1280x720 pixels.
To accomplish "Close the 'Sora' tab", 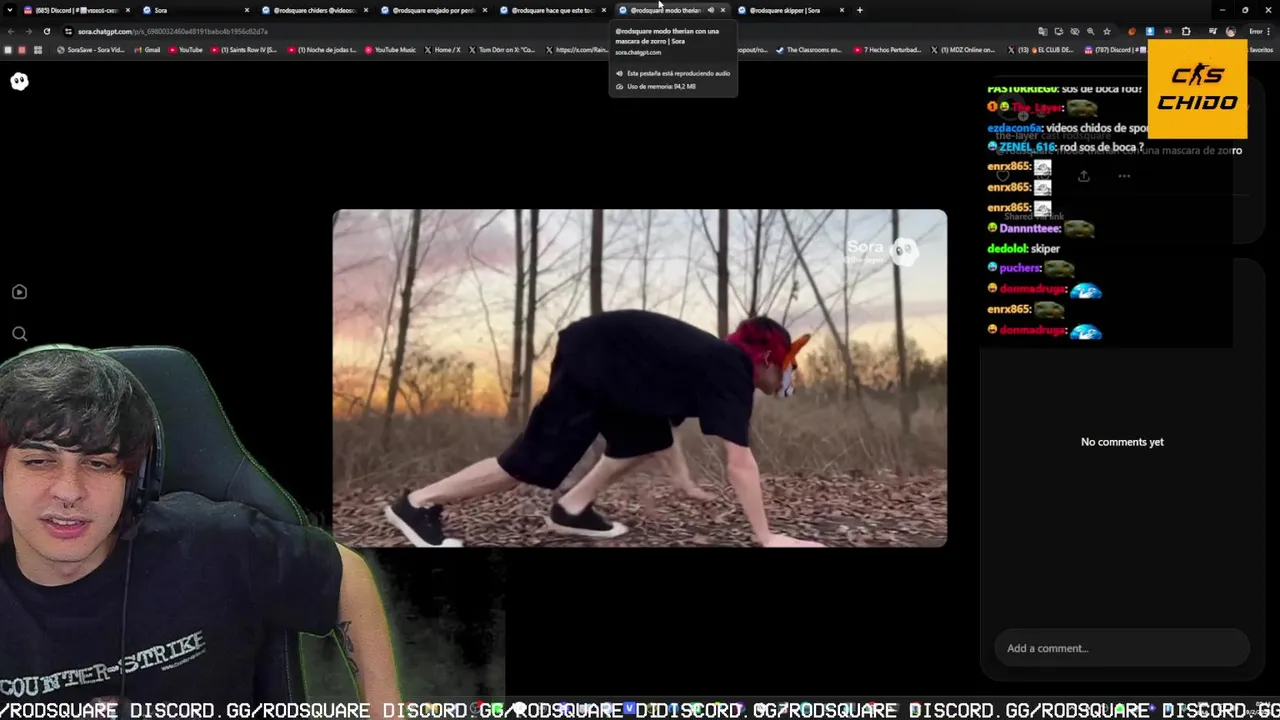I will click(x=246, y=10).
